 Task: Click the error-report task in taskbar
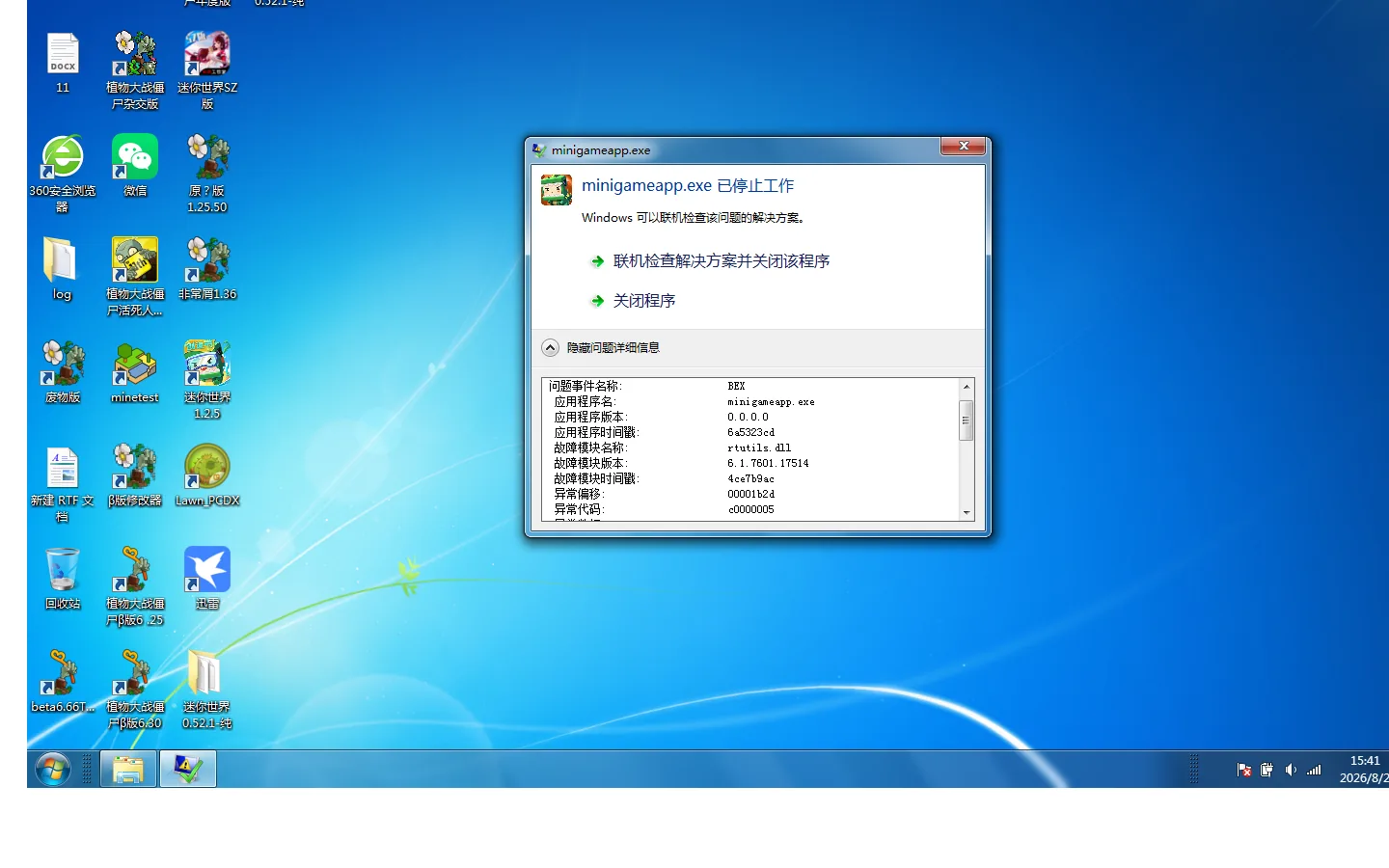click(x=188, y=770)
